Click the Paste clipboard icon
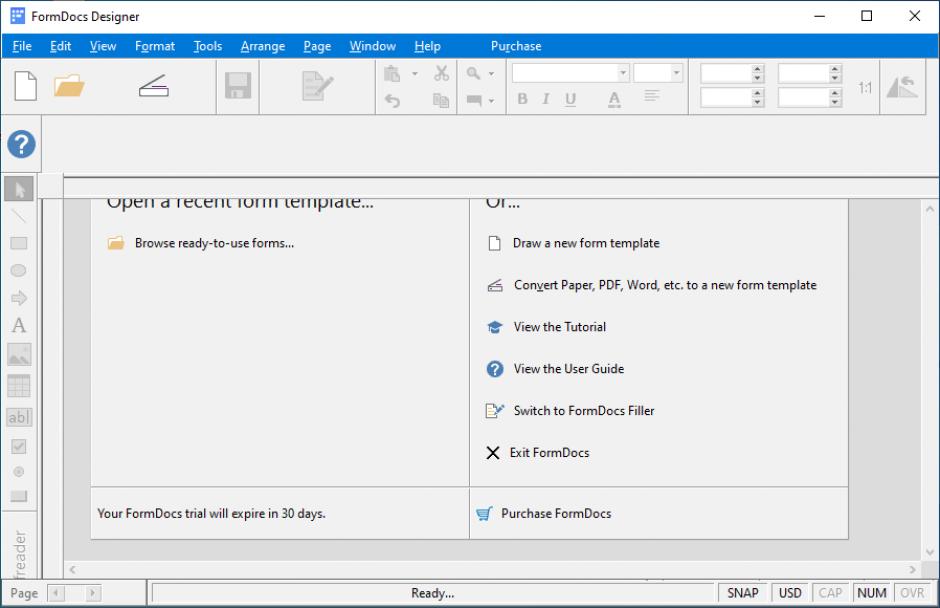 click(x=391, y=74)
